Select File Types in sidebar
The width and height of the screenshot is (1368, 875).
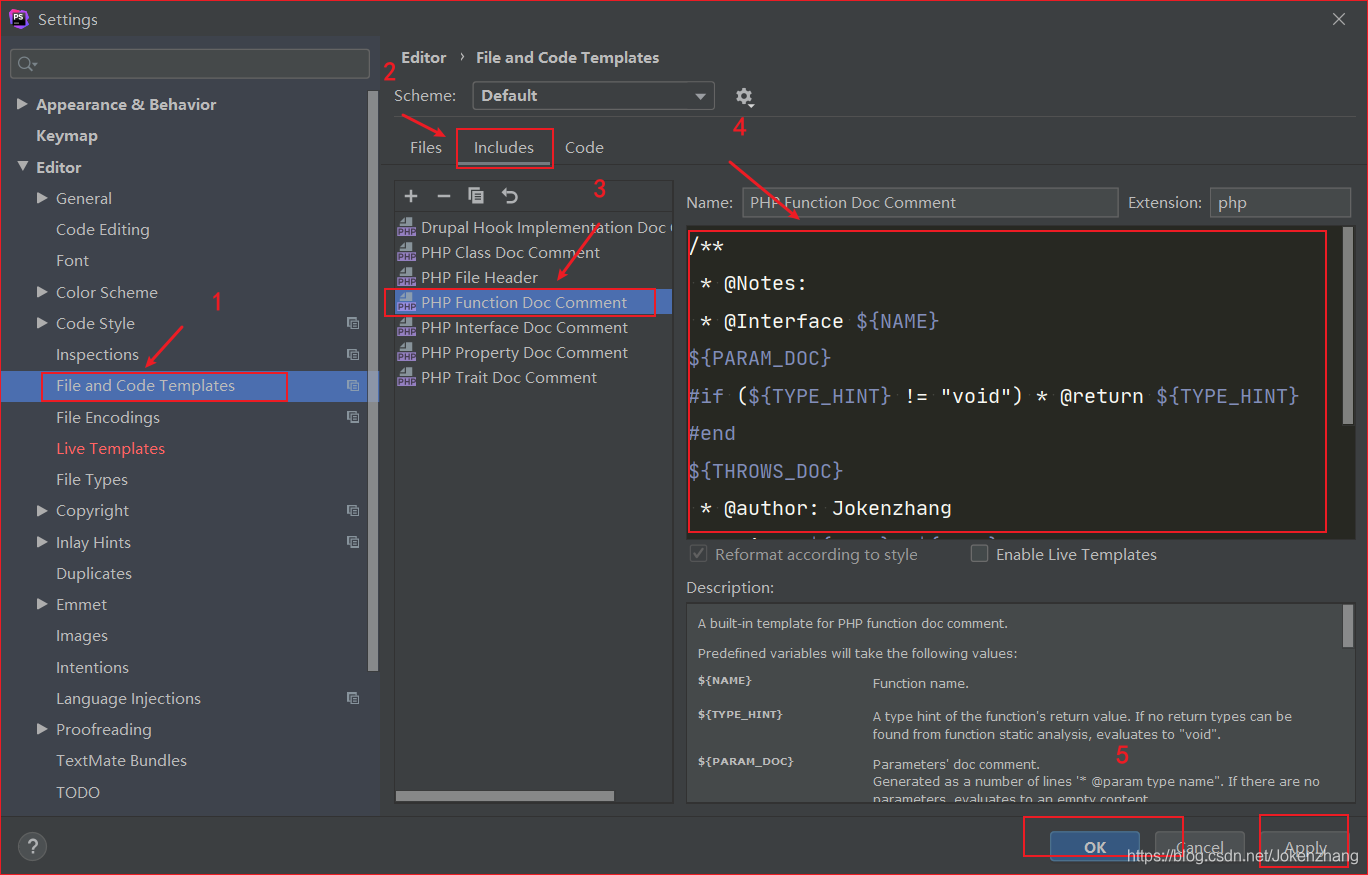click(x=92, y=479)
